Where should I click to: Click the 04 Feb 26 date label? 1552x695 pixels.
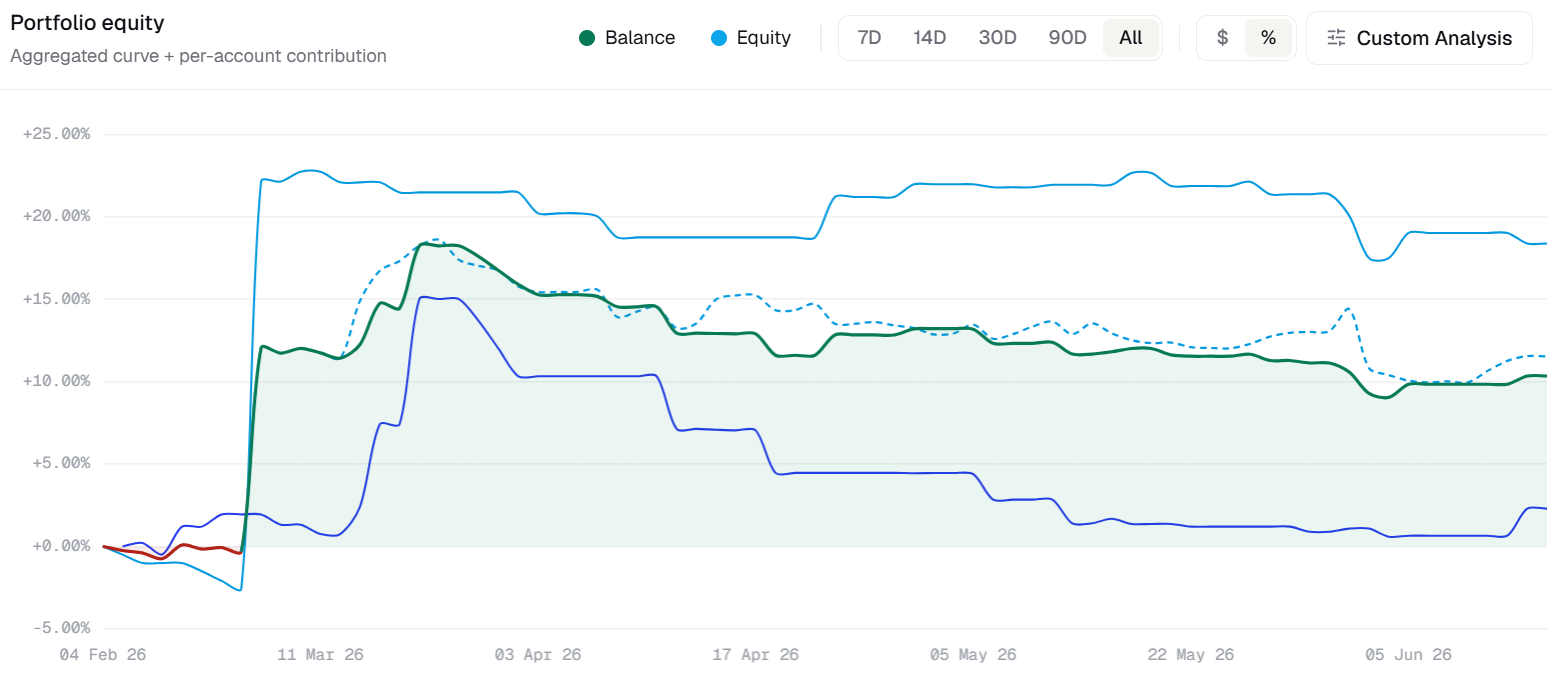[x=103, y=655]
